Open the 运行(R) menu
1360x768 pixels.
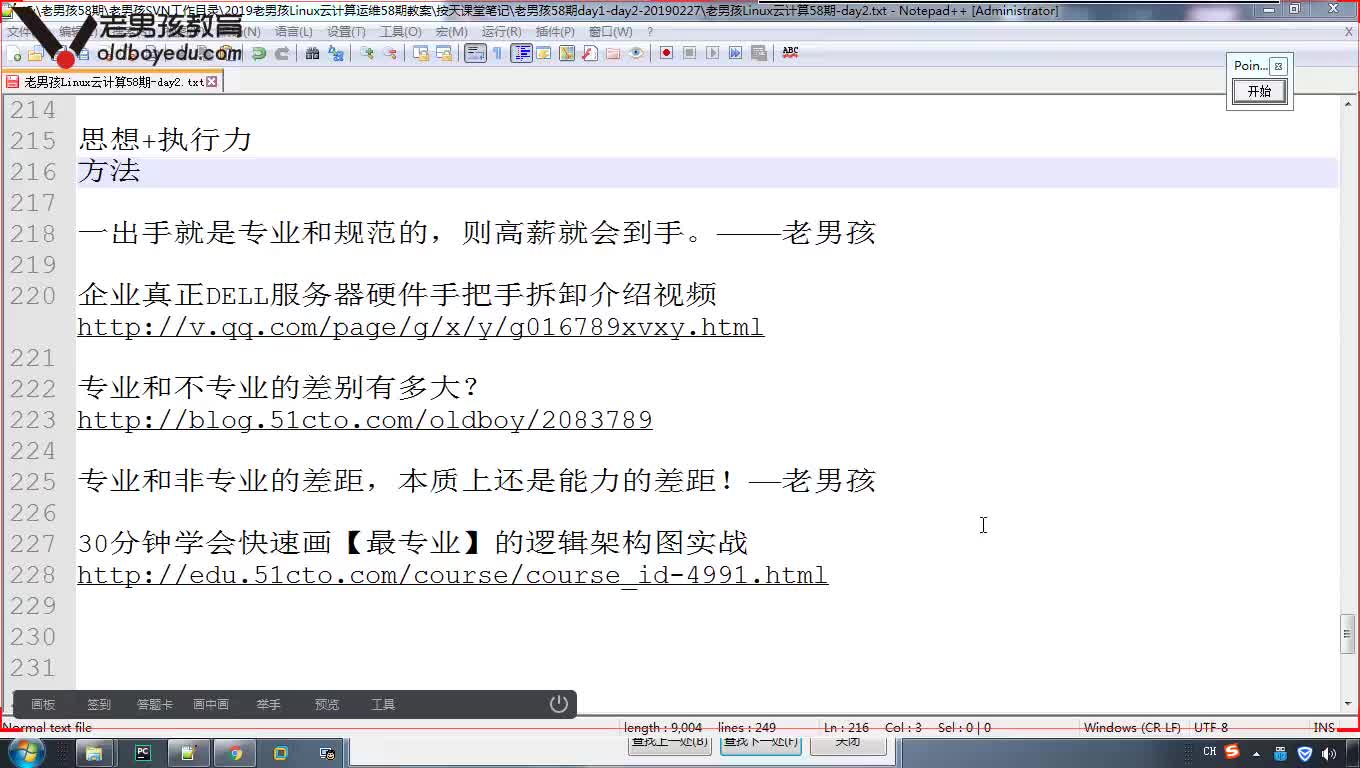click(x=501, y=32)
